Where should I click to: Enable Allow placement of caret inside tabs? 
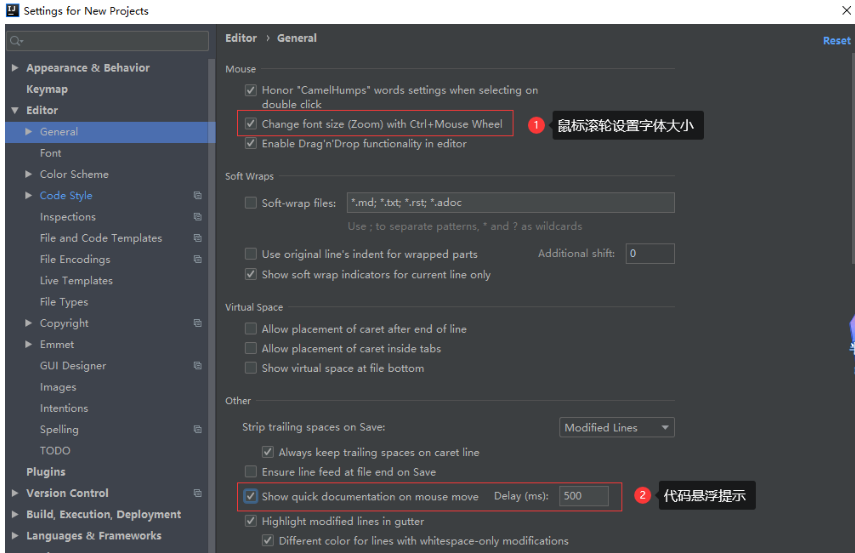[x=251, y=348]
